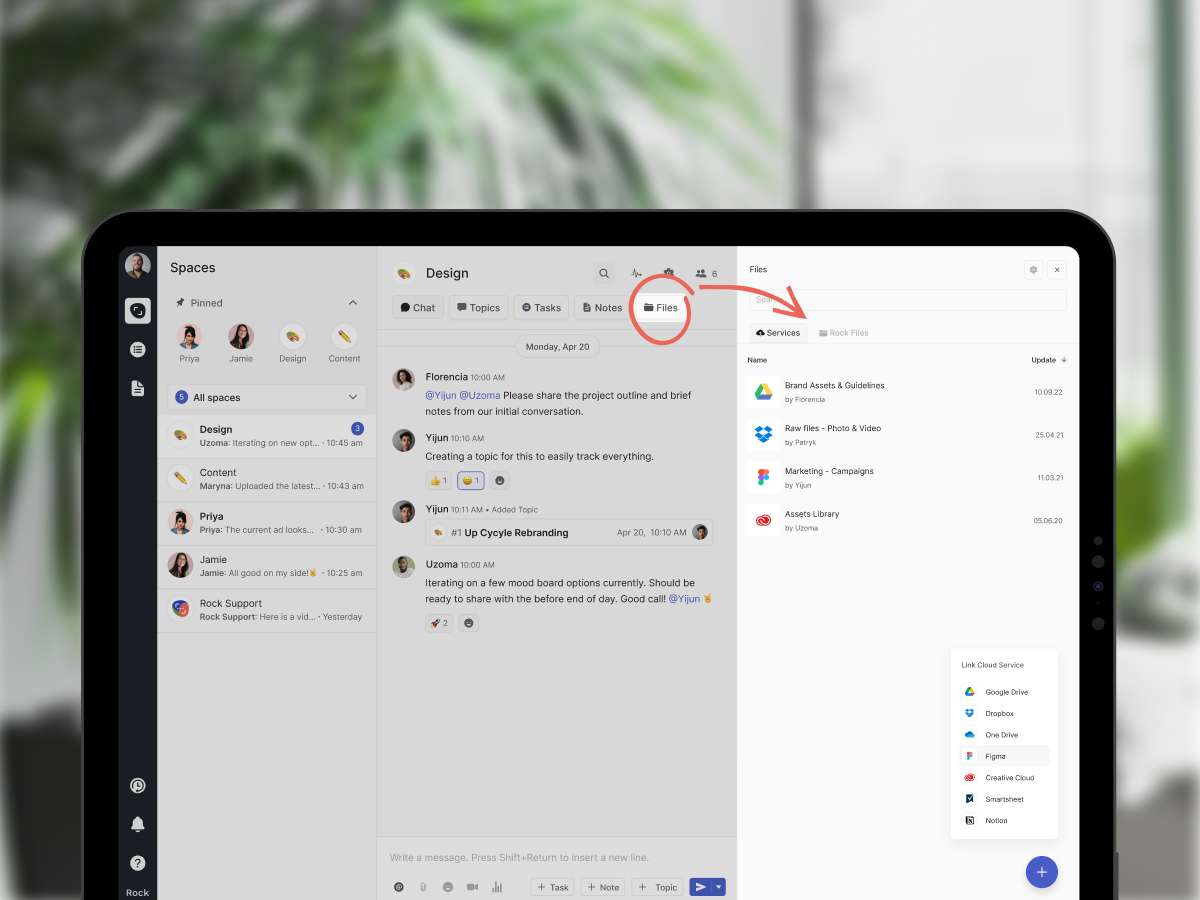Open the activity pulse icon in header
The width and height of the screenshot is (1200, 900).
tap(636, 273)
